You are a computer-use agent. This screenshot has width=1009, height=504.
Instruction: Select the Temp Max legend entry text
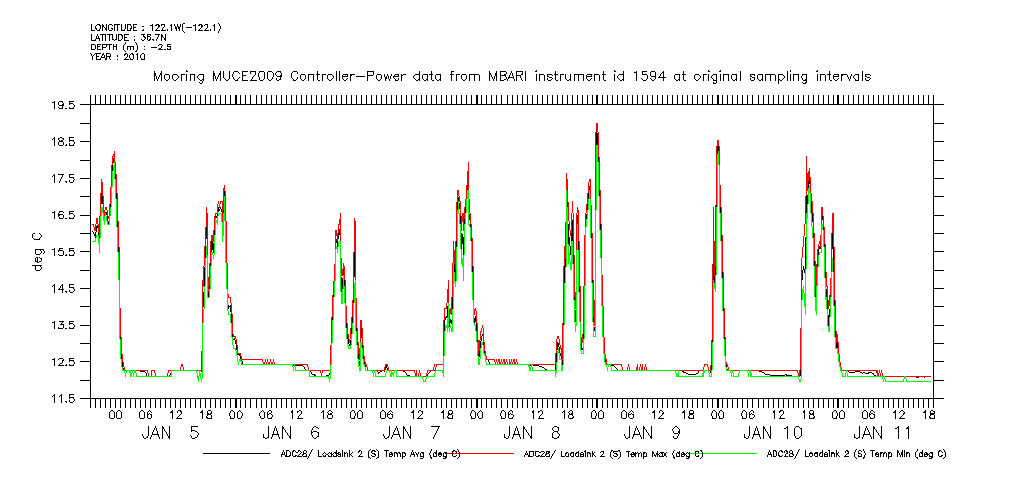click(x=612, y=454)
